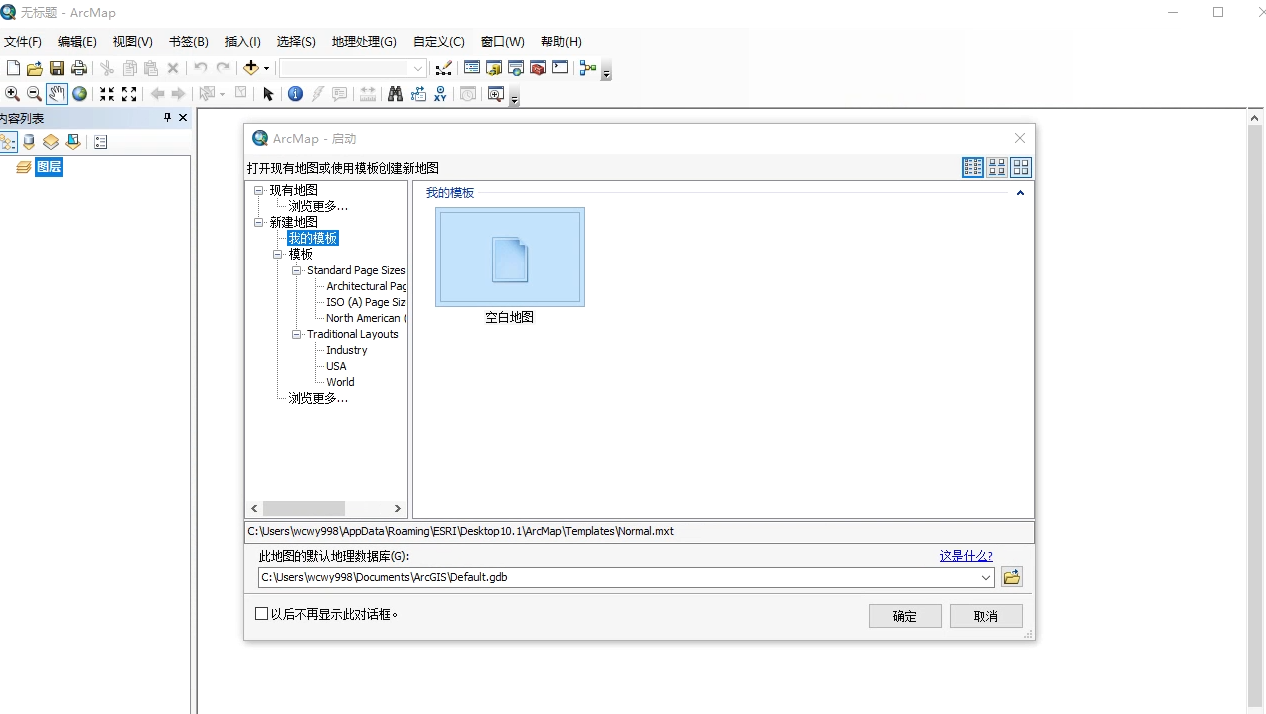Viewport: 1266px width, 714px height.
Task: Select 浏览更多... under 现有地图
Action: click(x=318, y=206)
